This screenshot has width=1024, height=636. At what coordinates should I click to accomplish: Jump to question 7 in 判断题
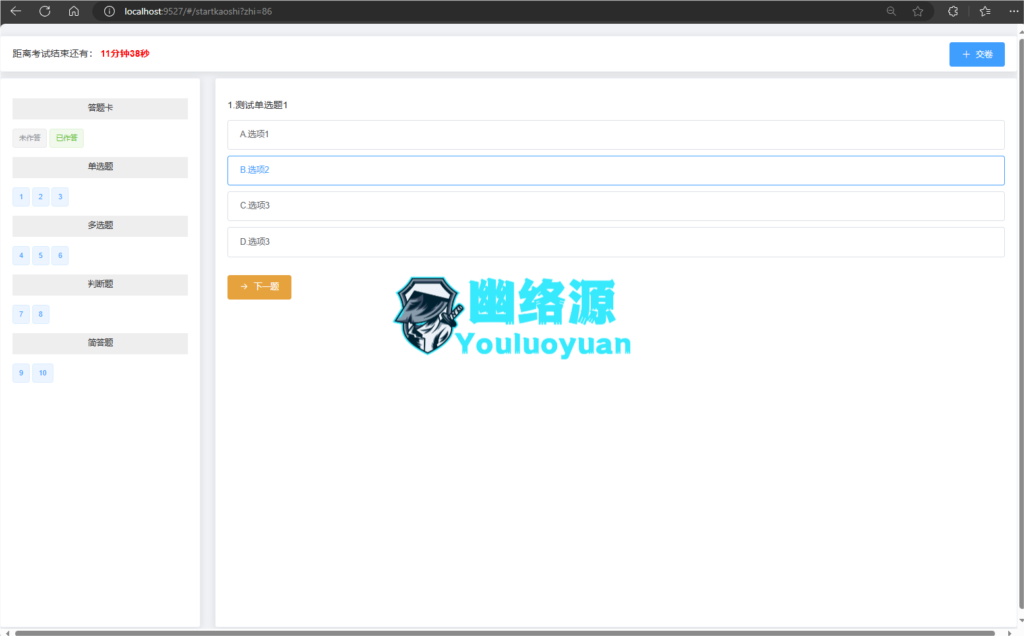(21, 314)
